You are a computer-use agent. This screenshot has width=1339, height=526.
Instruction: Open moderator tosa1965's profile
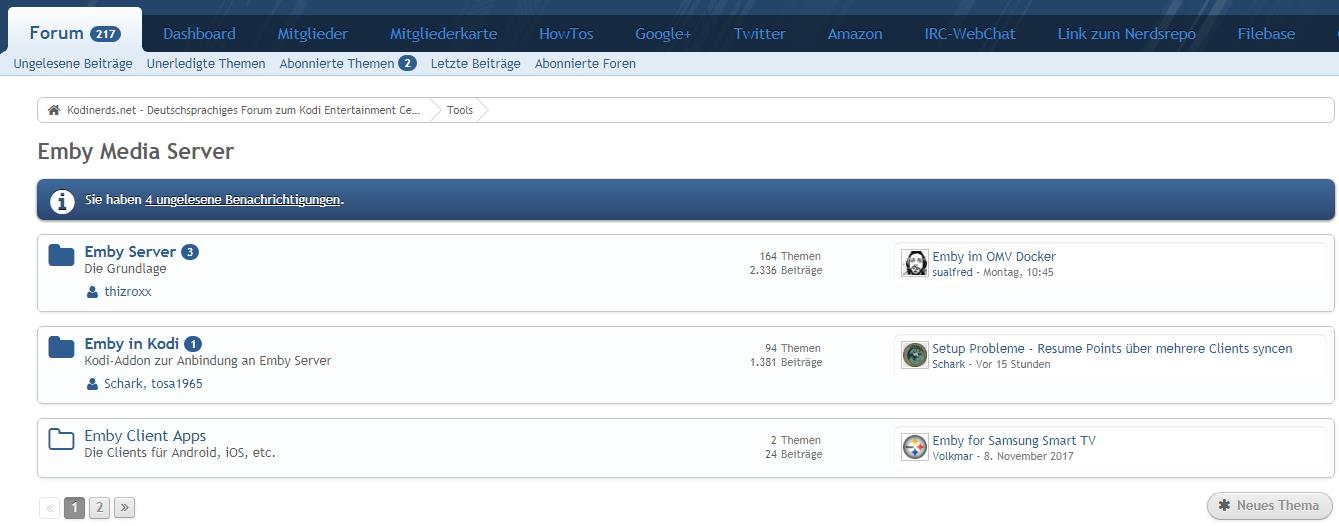pyautogui.click(x=177, y=384)
